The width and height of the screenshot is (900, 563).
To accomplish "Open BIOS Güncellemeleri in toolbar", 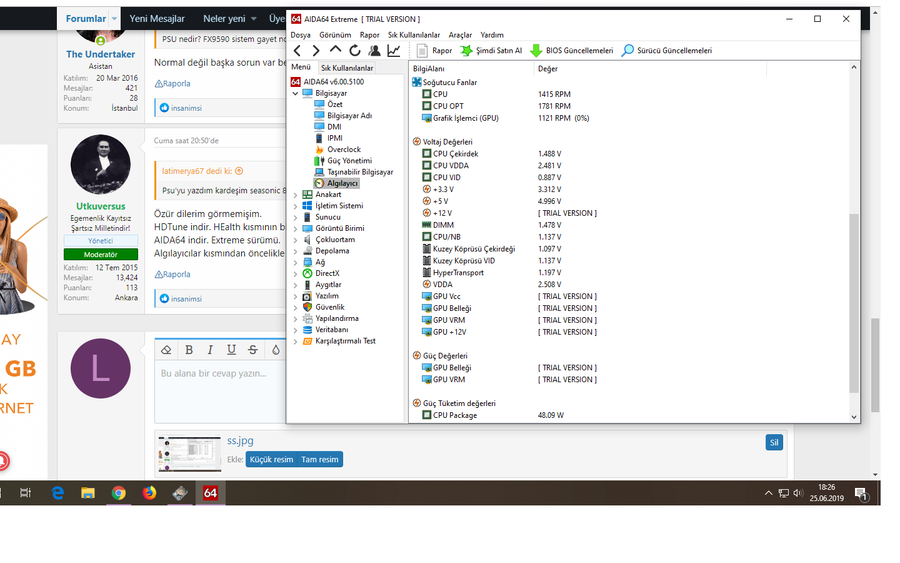I will tap(572, 51).
